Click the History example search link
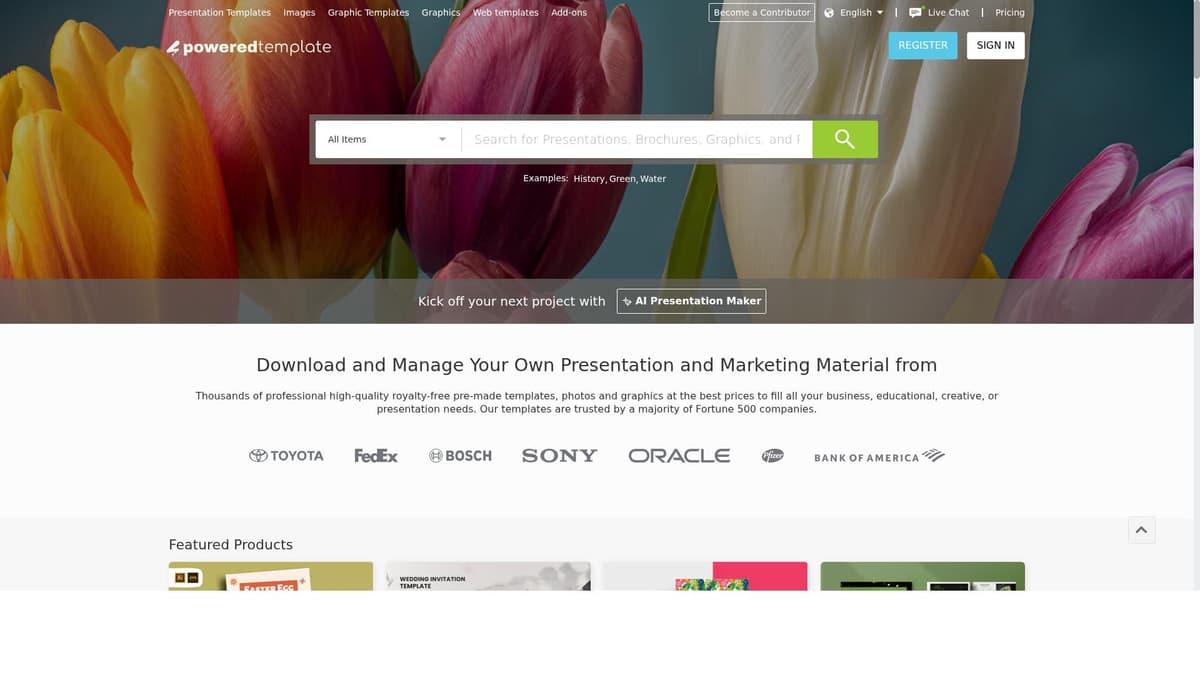This screenshot has height=675, width=1200. 588,178
